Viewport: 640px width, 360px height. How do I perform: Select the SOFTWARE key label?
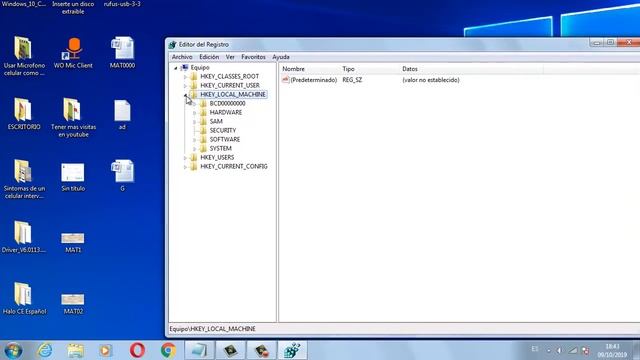[x=225, y=139]
